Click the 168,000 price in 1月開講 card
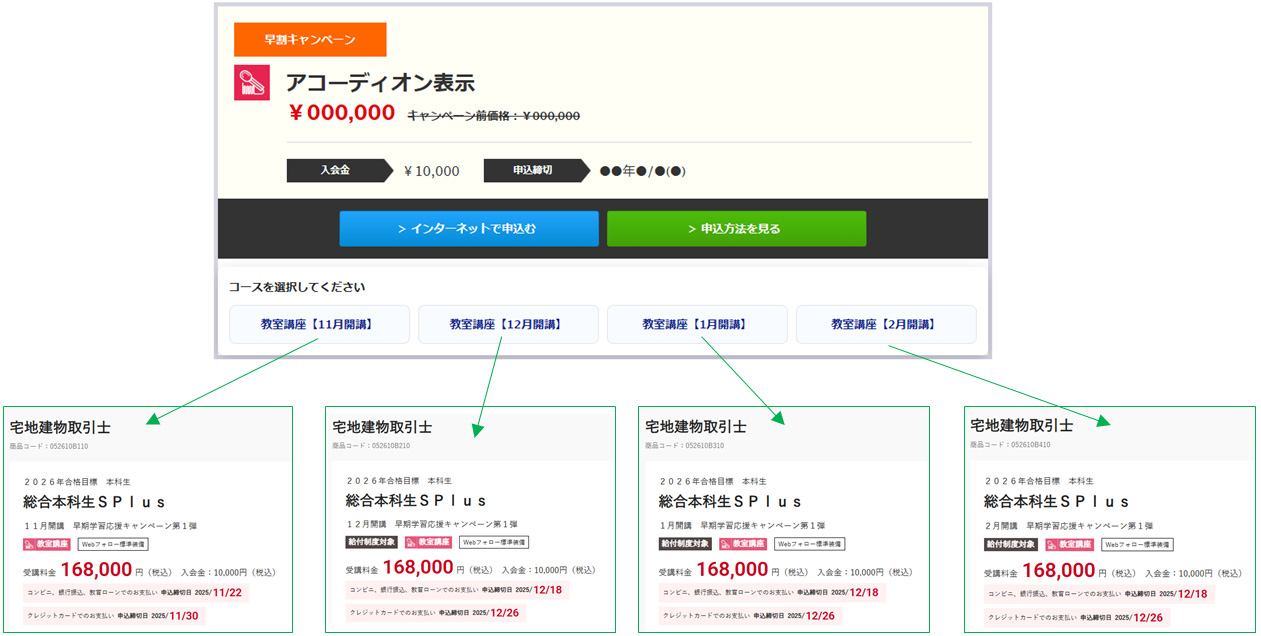This screenshot has height=636, width=1261. click(x=732, y=570)
